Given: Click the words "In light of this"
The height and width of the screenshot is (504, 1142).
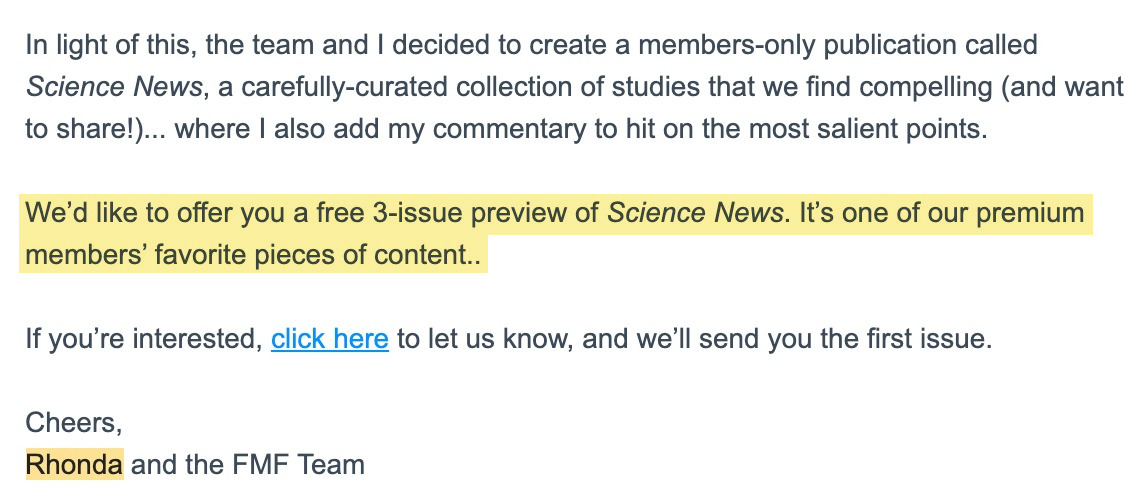Looking at the screenshot, I should pos(110,44).
